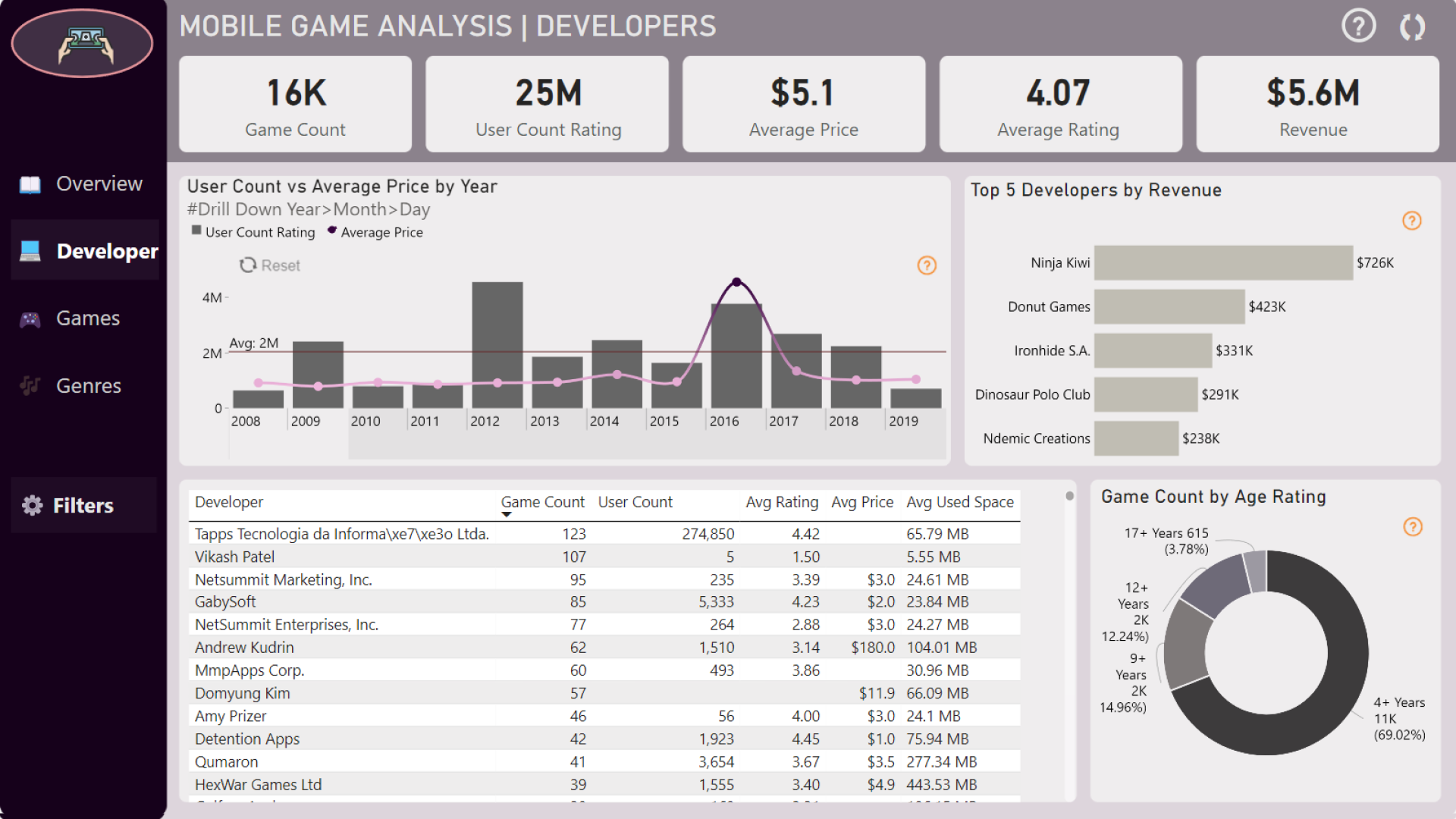
Task: Reset the chart drill down
Action: 270,265
